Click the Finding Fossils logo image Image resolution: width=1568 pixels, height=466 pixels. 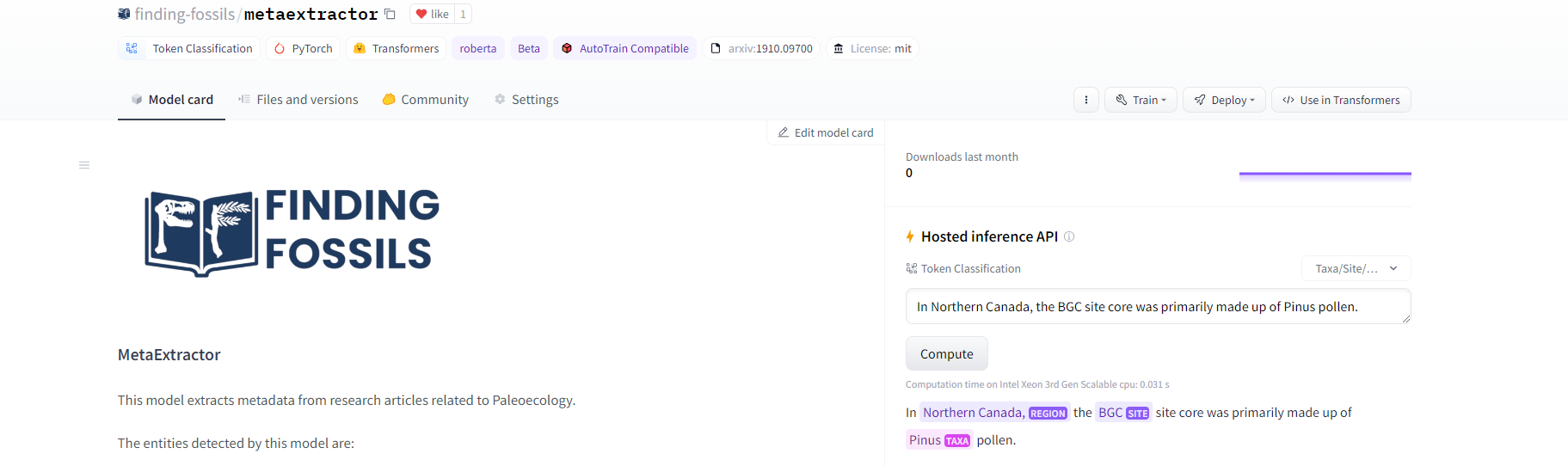[x=292, y=231]
